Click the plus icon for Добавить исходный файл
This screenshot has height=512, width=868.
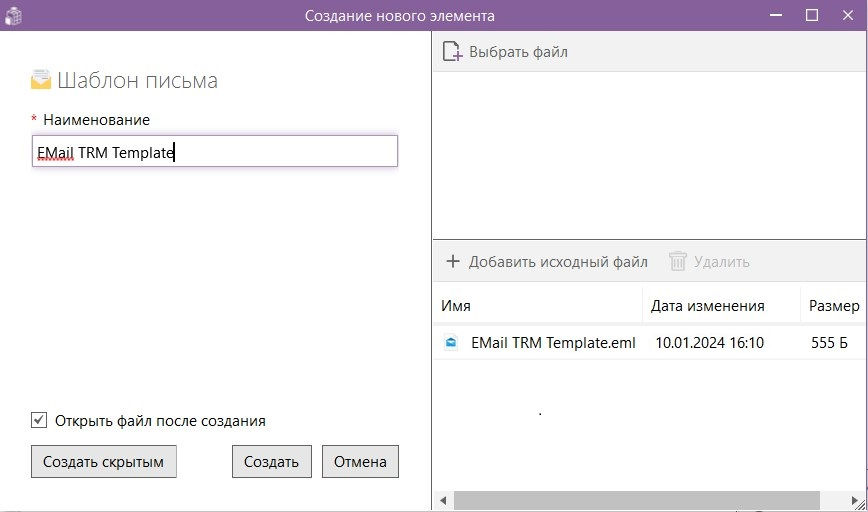point(453,262)
